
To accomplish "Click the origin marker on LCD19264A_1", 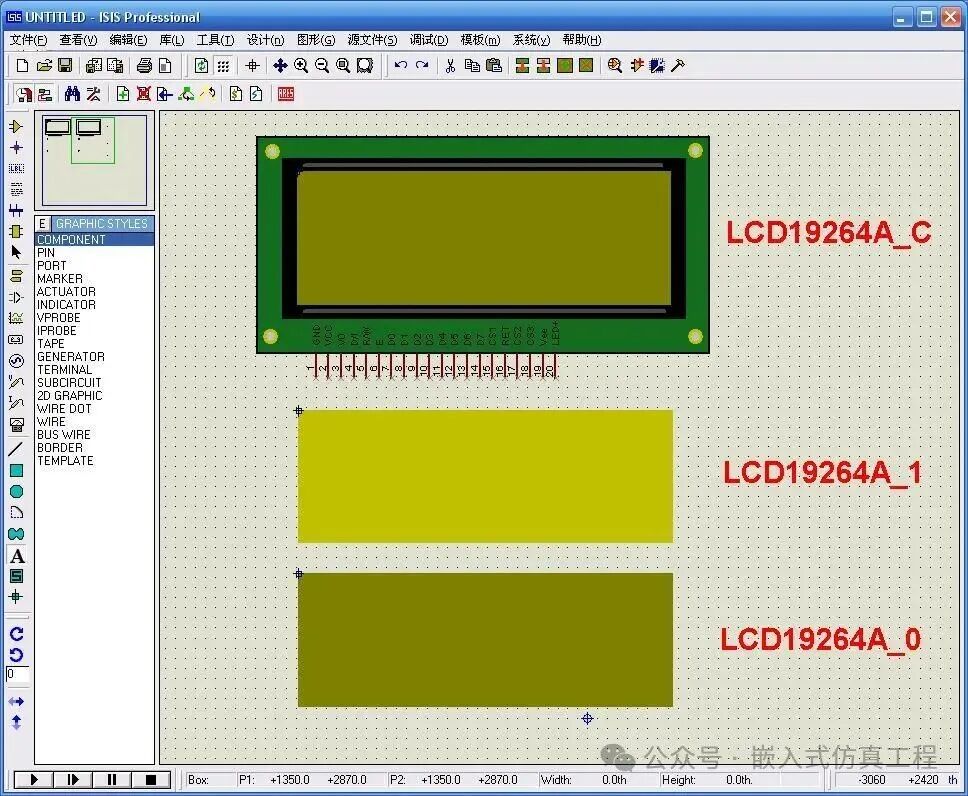I will [299, 411].
